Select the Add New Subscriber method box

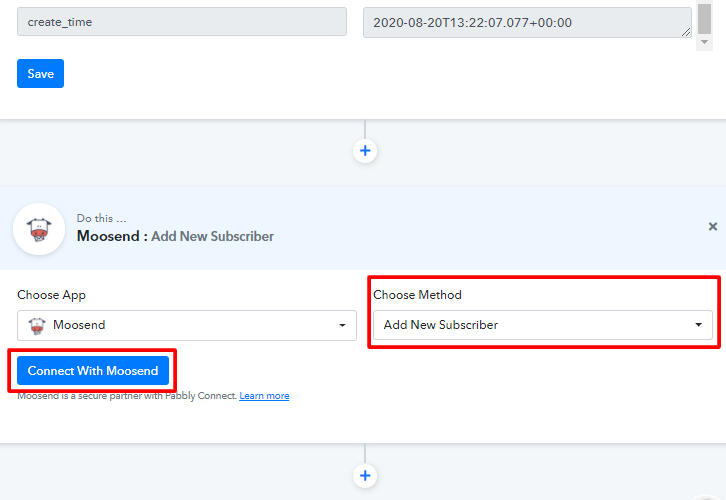(530, 325)
